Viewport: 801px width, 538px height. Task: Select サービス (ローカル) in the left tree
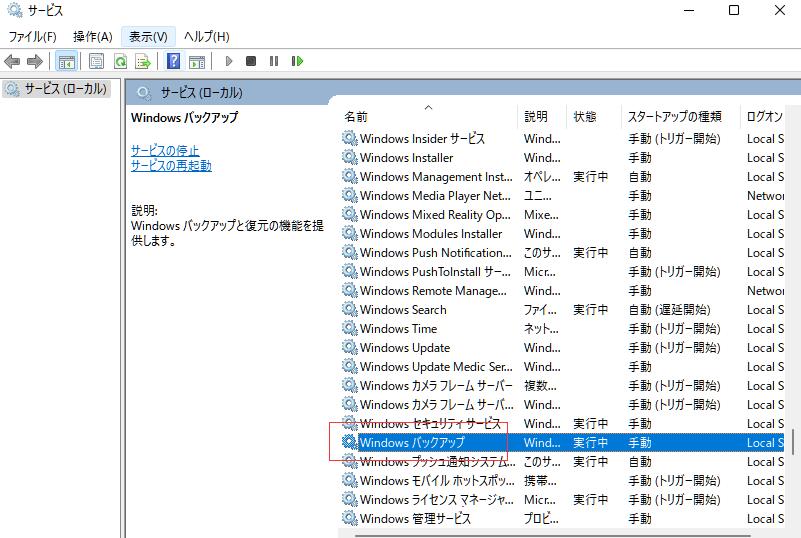[57, 89]
